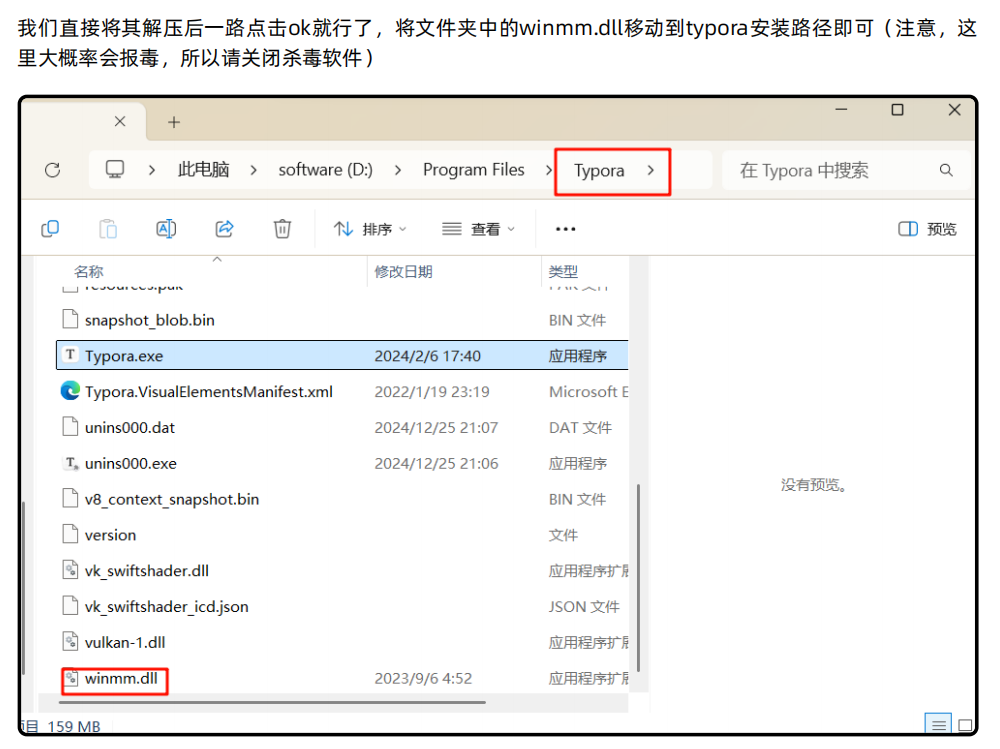Open the See more (...) toolbar menu

tap(566, 229)
